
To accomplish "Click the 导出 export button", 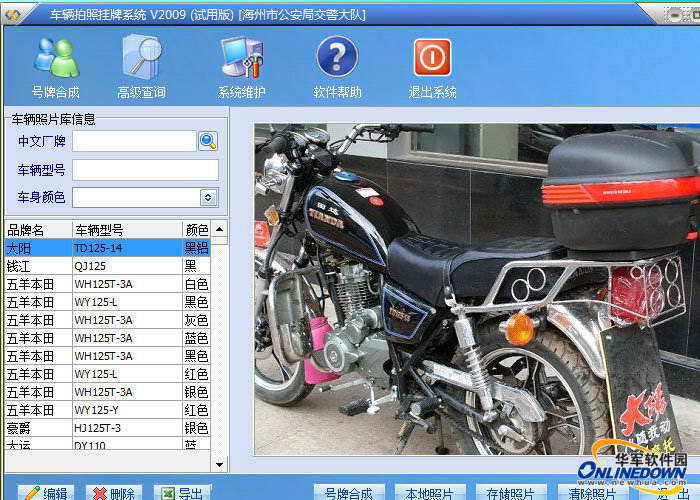I will 182,493.
